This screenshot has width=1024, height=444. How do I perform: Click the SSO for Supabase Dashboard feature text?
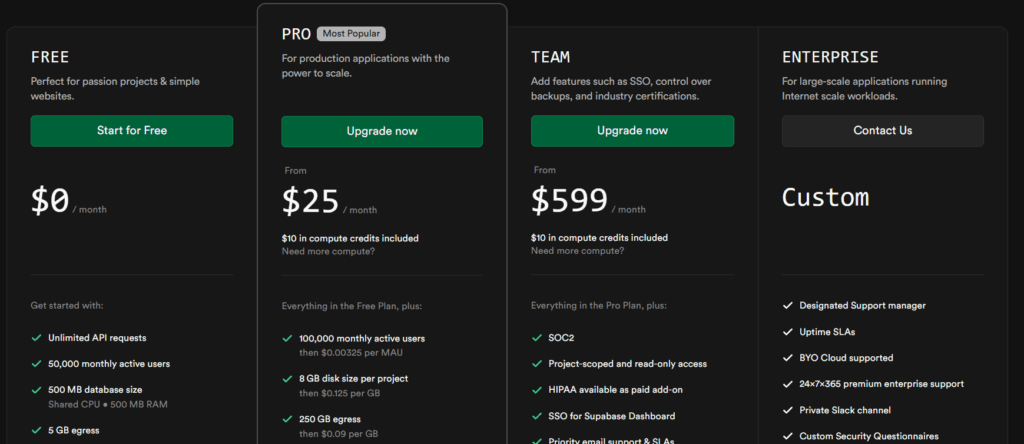click(x=612, y=416)
